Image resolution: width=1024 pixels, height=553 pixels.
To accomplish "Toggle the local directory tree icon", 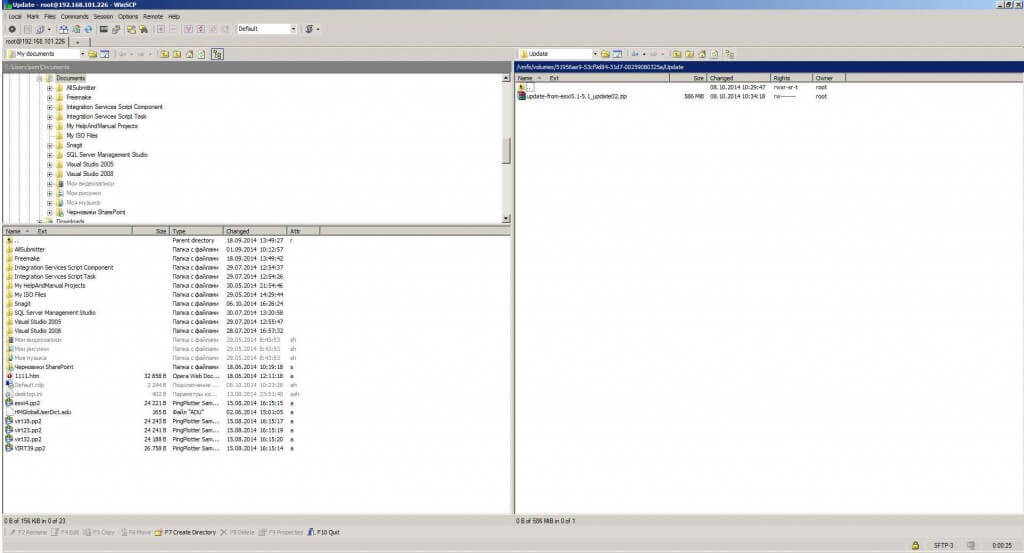I will (x=217, y=54).
